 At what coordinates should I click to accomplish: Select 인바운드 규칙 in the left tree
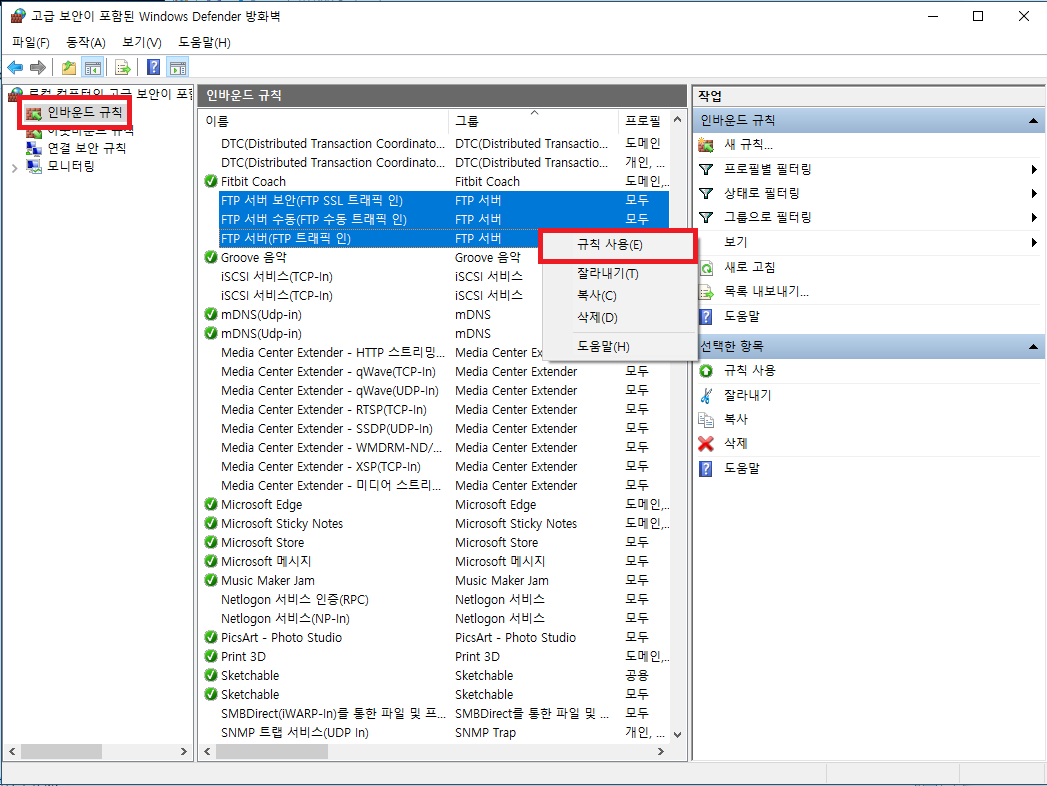[85, 112]
